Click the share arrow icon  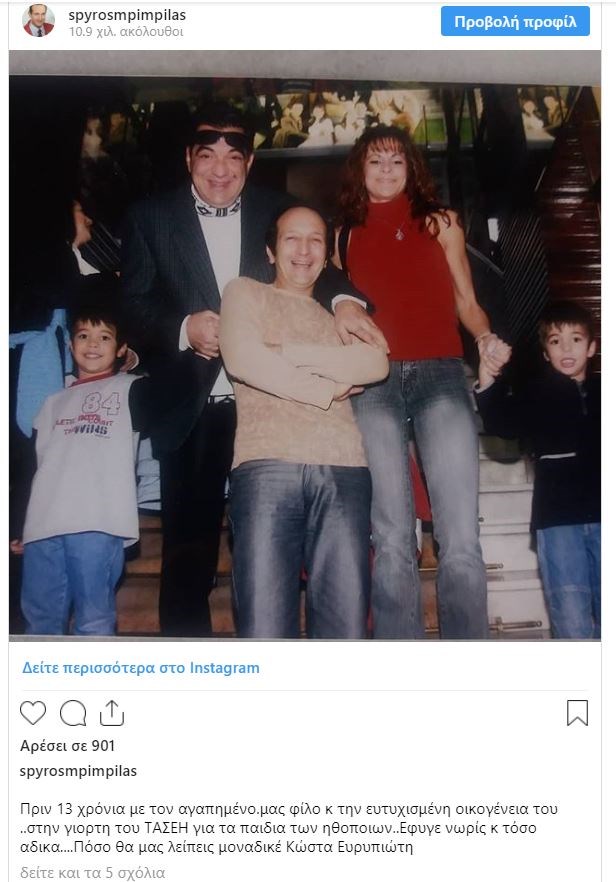(111, 713)
